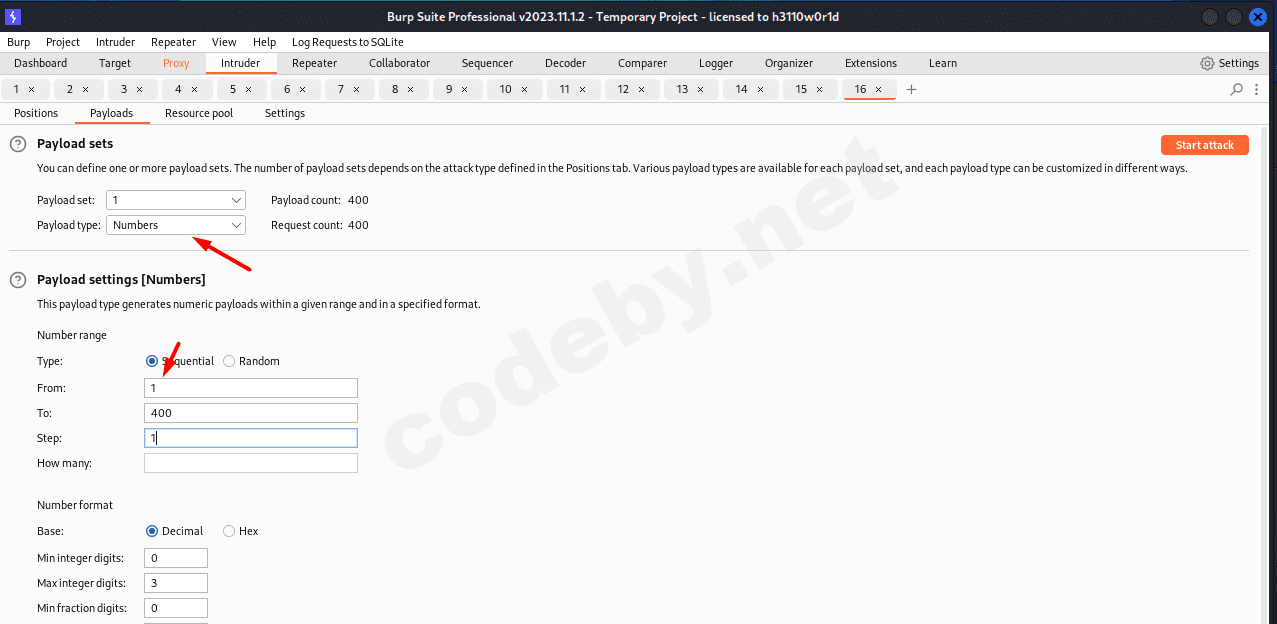Close Intruder tab 11
Screen dimensions: 1277x624
click(x=584, y=89)
